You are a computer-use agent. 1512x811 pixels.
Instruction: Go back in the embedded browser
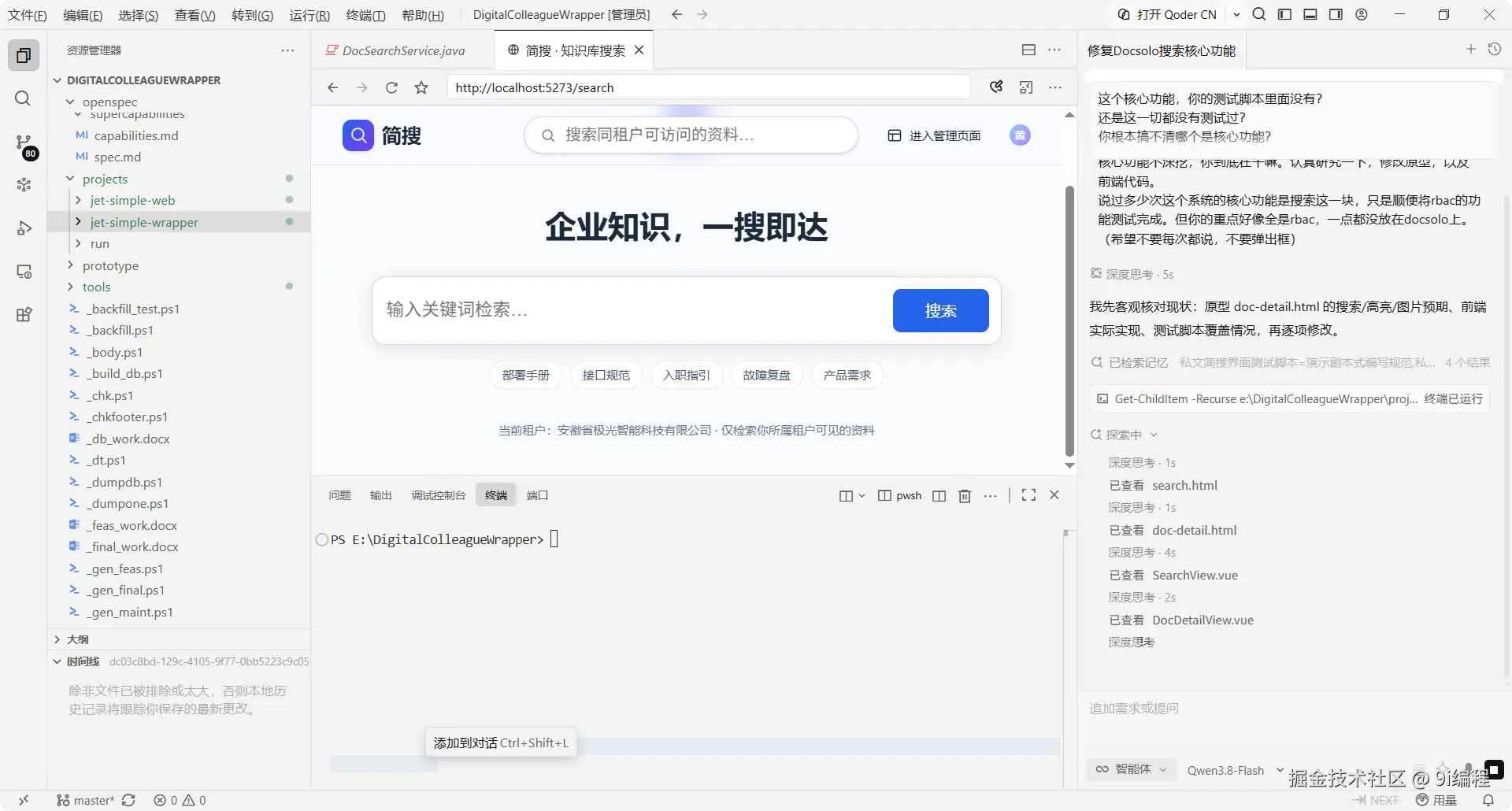point(332,87)
